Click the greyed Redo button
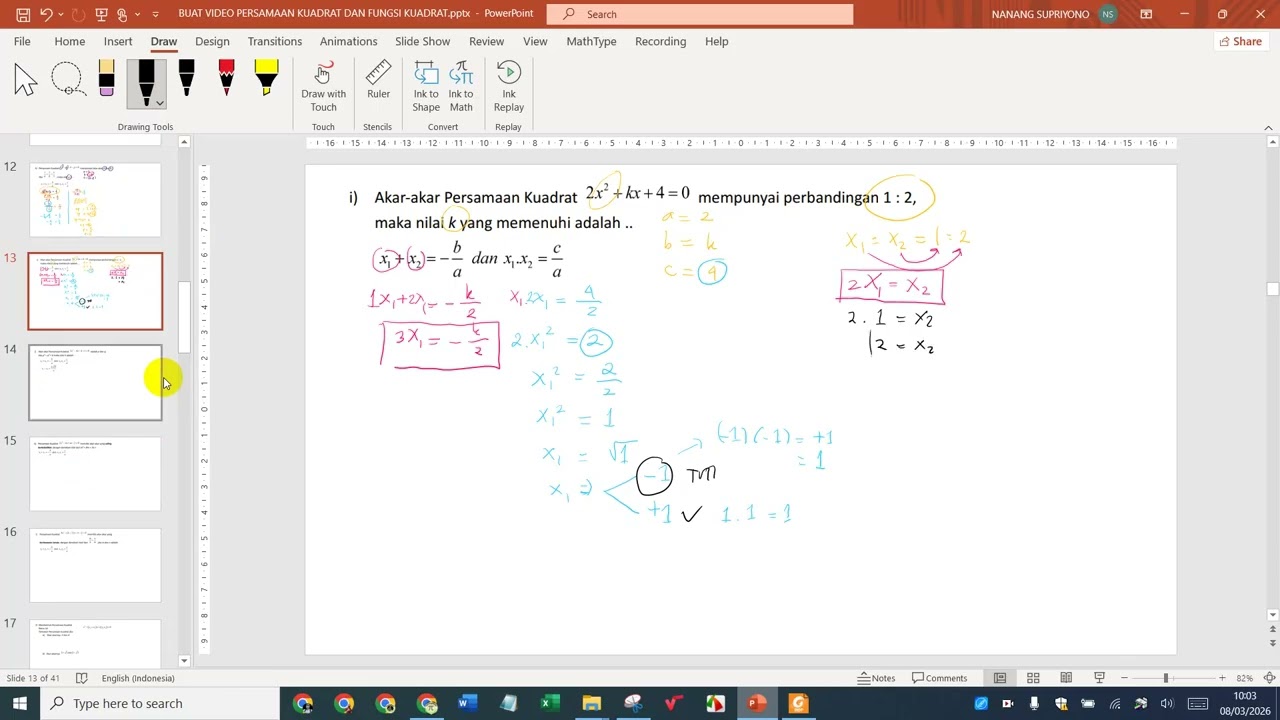This screenshot has height=720, width=1280. pos(78,14)
